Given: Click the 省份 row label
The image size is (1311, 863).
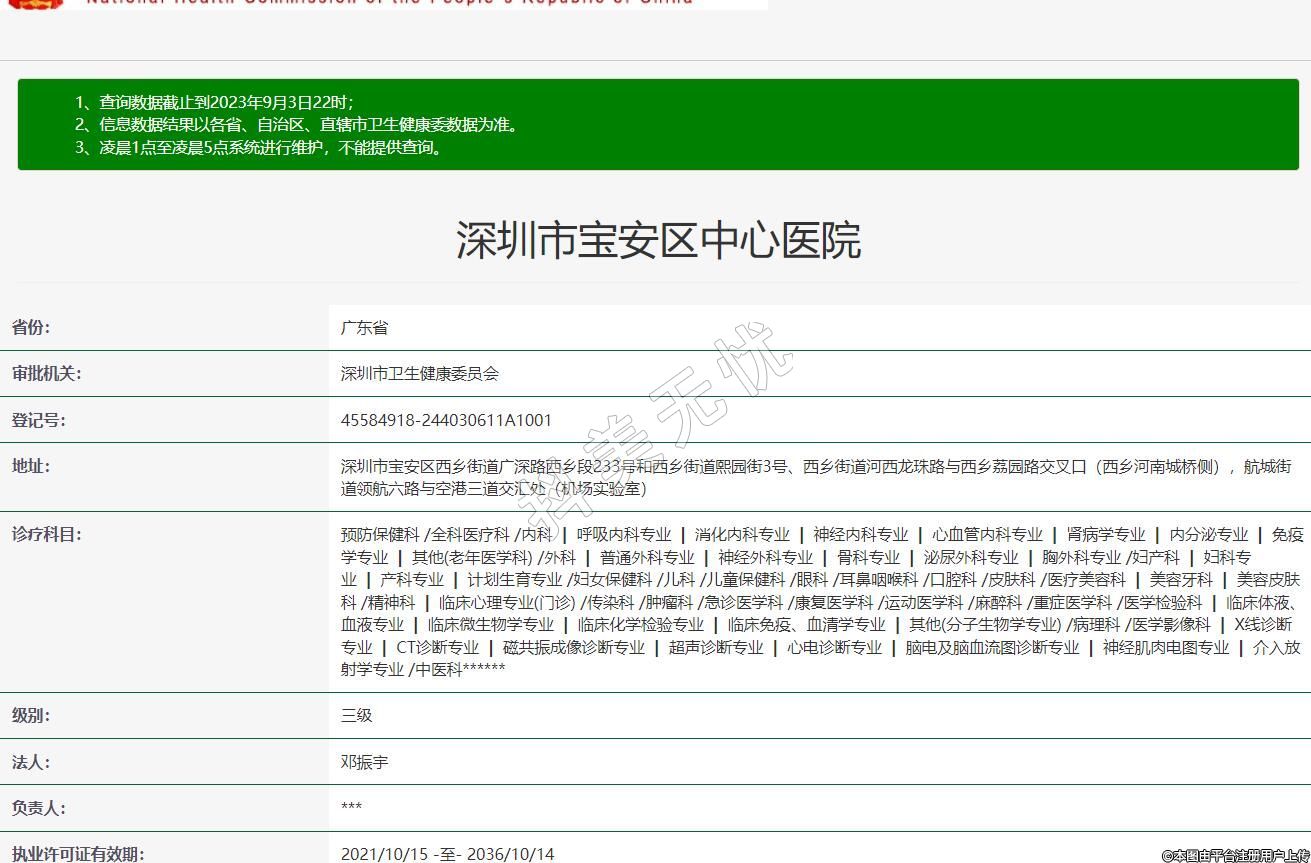Looking at the screenshot, I should [x=31, y=328].
